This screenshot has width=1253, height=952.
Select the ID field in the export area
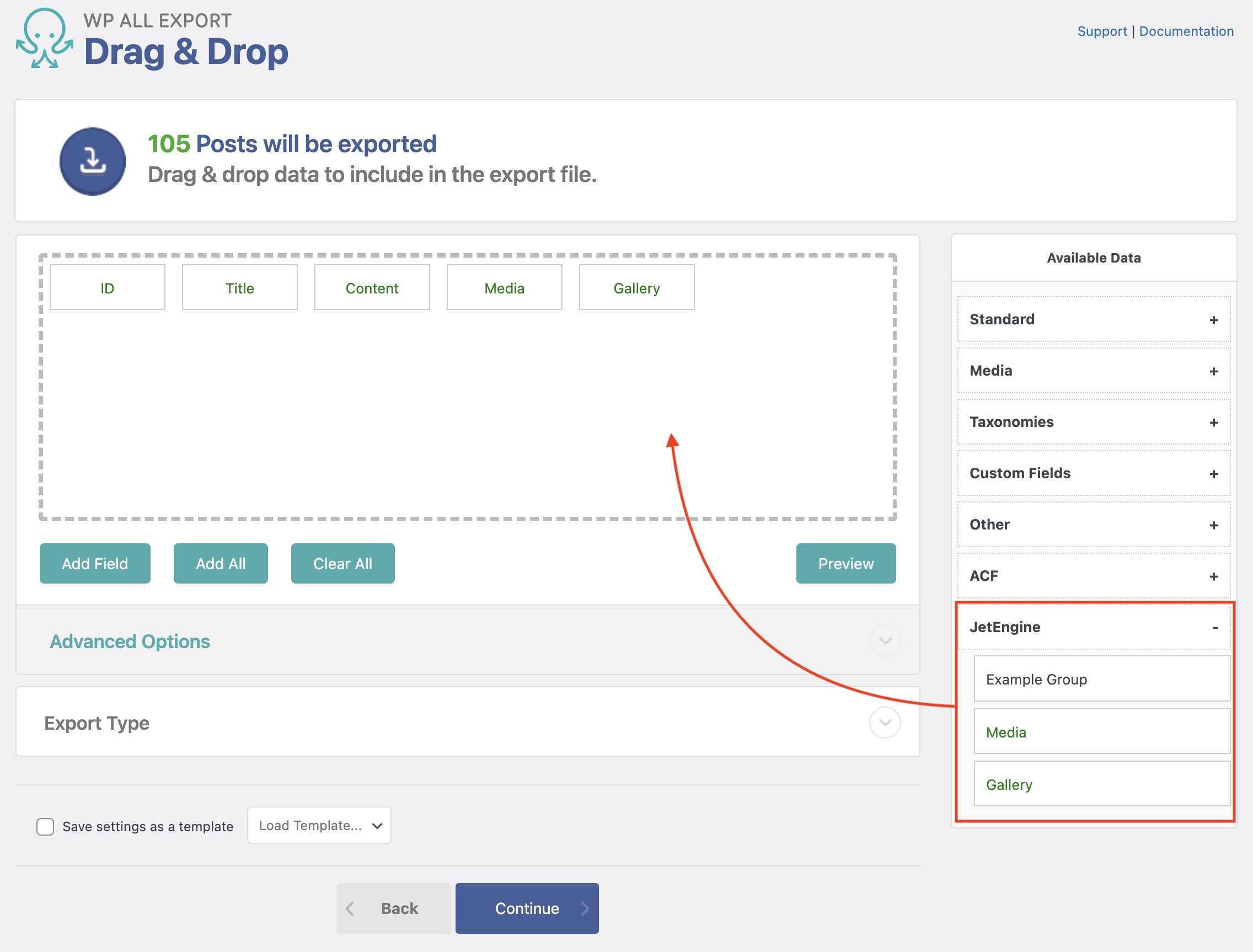click(107, 287)
